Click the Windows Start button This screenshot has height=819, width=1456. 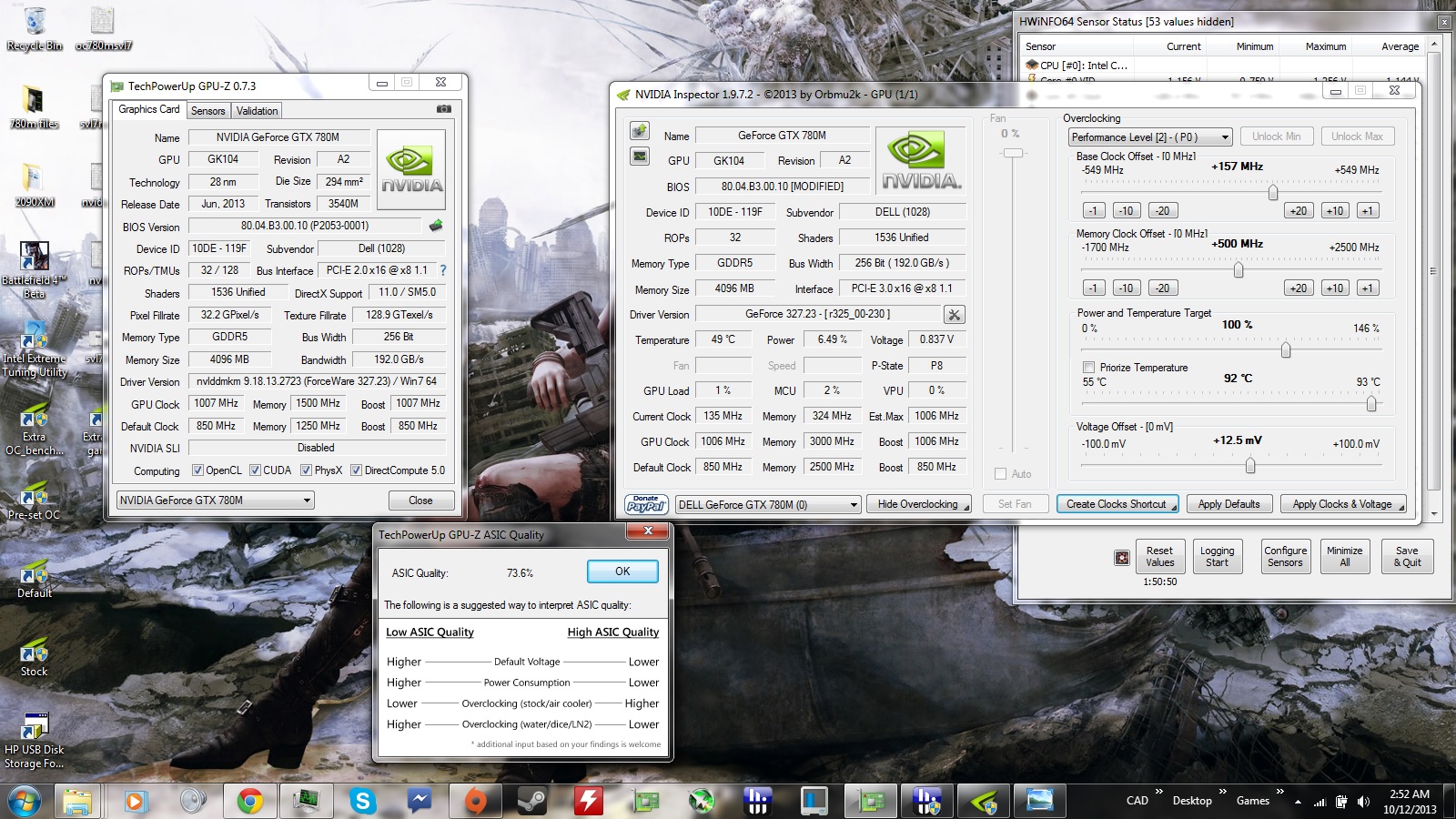click(25, 801)
